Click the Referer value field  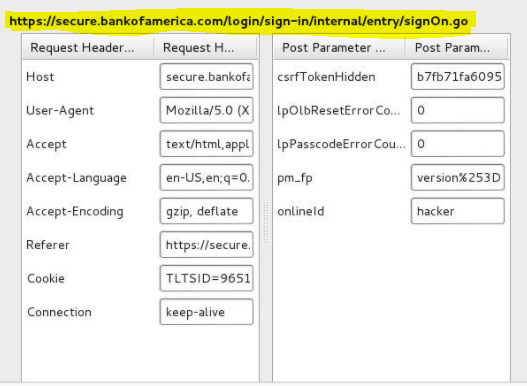click(206, 245)
